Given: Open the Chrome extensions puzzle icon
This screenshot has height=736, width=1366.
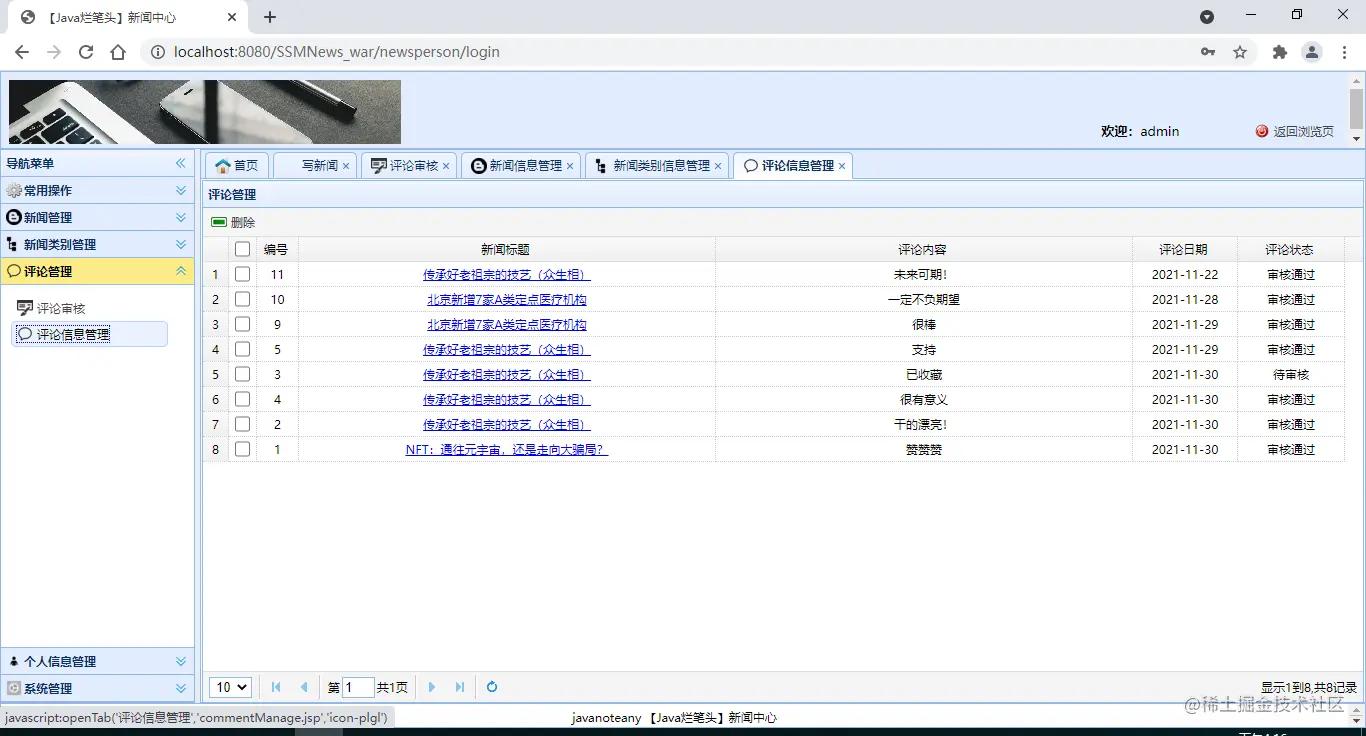Looking at the screenshot, I should 1280,51.
